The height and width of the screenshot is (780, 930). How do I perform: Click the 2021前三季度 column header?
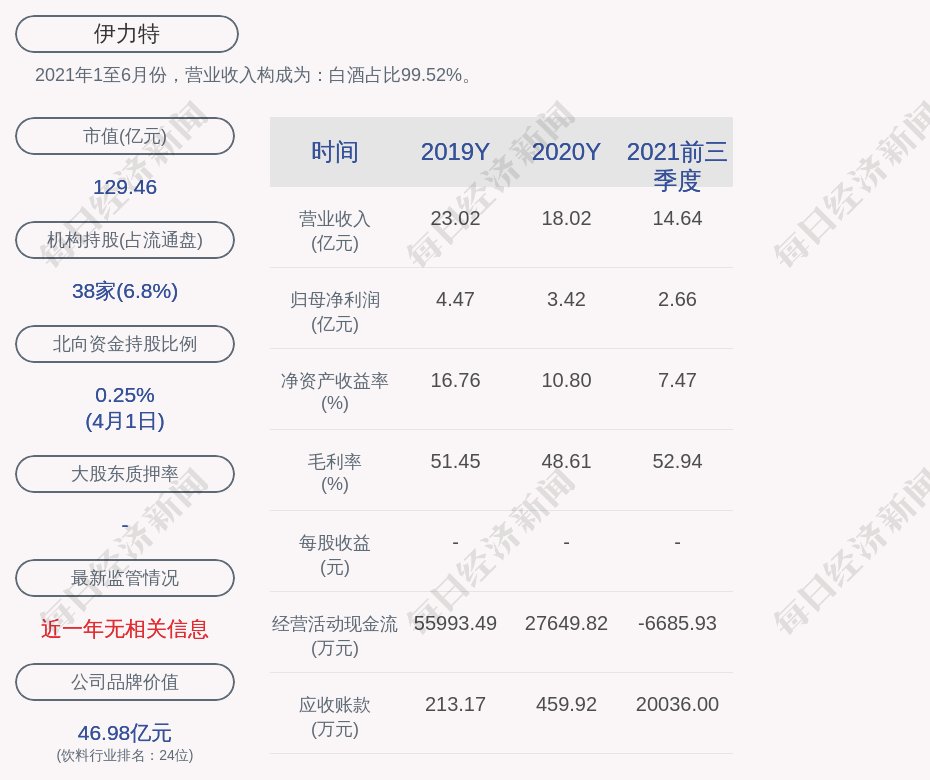(x=677, y=166)
